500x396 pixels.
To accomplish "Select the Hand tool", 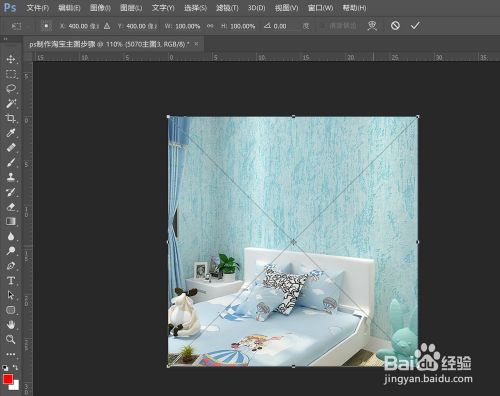I will [x=11, y=325].
